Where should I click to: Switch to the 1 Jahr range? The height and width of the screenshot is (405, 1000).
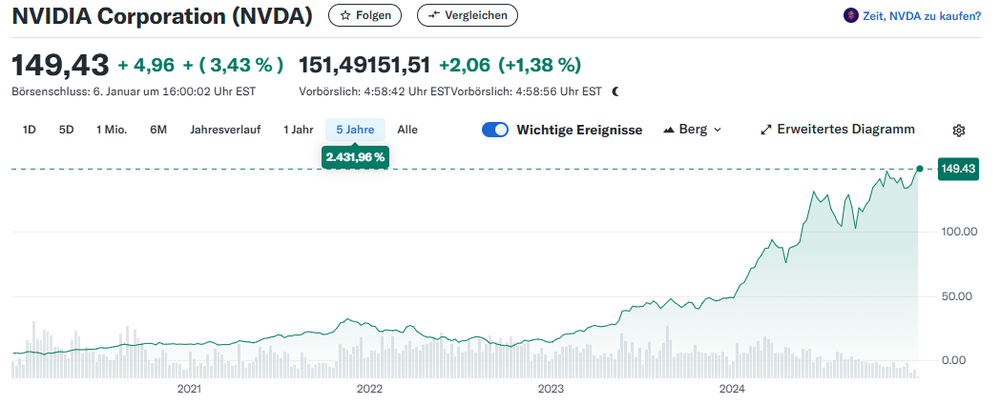[x=298, y=129]
